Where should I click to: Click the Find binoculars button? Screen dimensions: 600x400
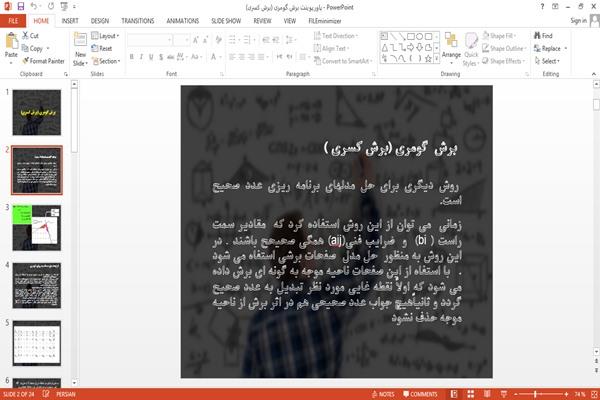[x=543, y=36]
